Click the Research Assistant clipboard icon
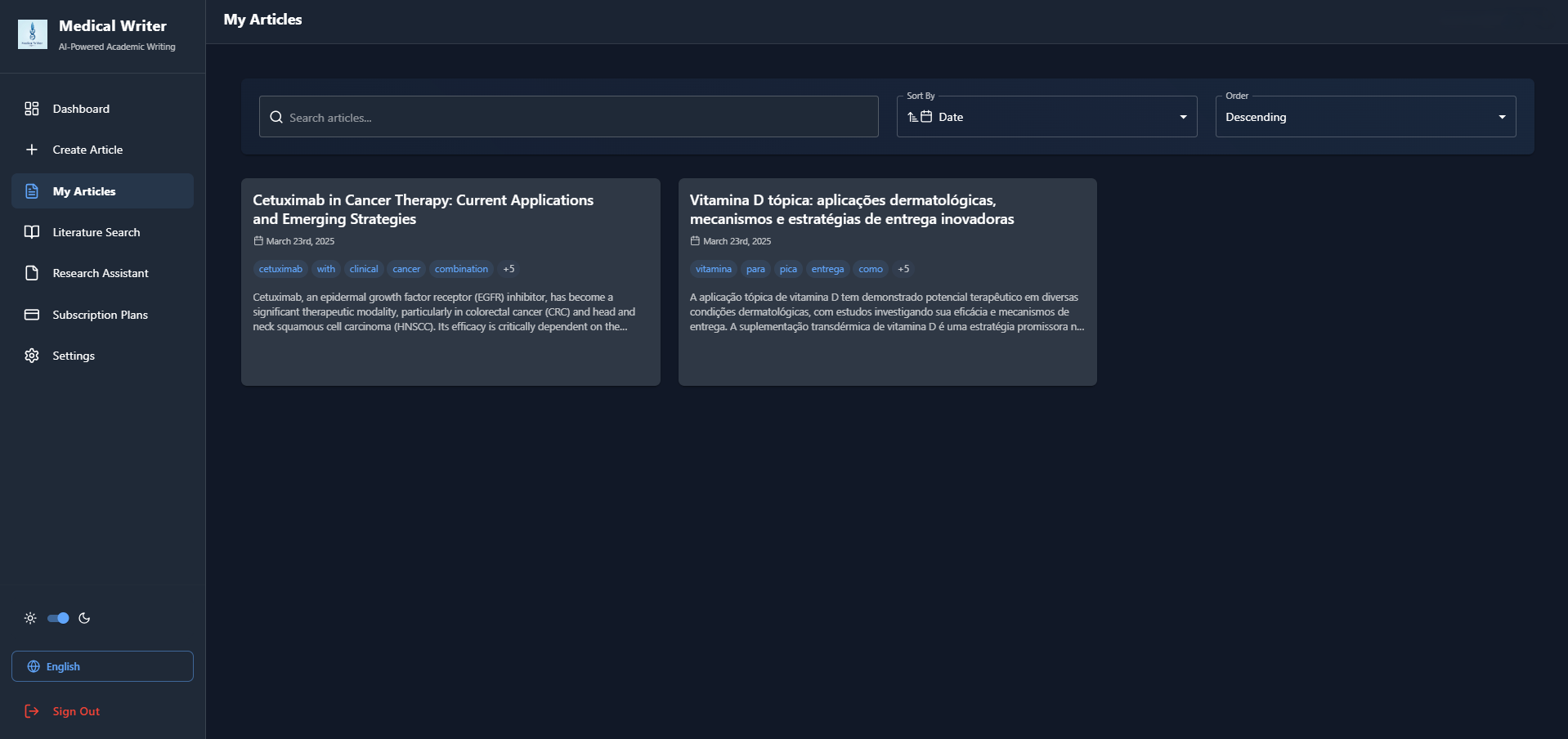 click(x=31, y=273)
